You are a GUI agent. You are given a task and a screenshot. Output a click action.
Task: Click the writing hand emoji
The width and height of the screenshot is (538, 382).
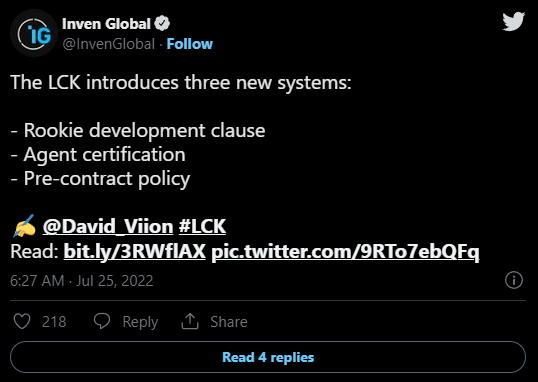point(24,226)
